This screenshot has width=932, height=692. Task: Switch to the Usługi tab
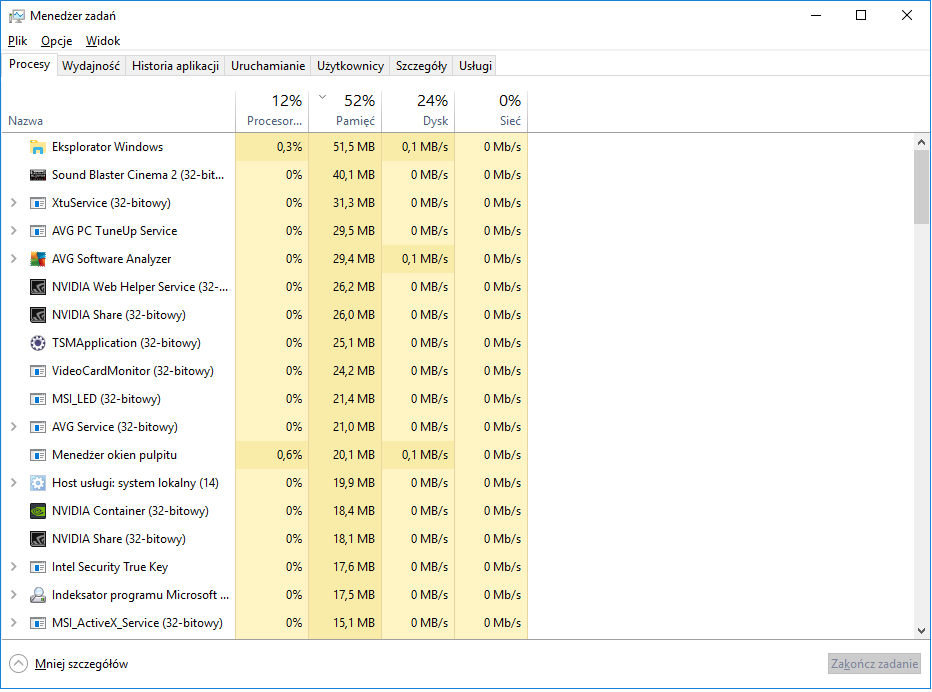click(x=475, y=66)
